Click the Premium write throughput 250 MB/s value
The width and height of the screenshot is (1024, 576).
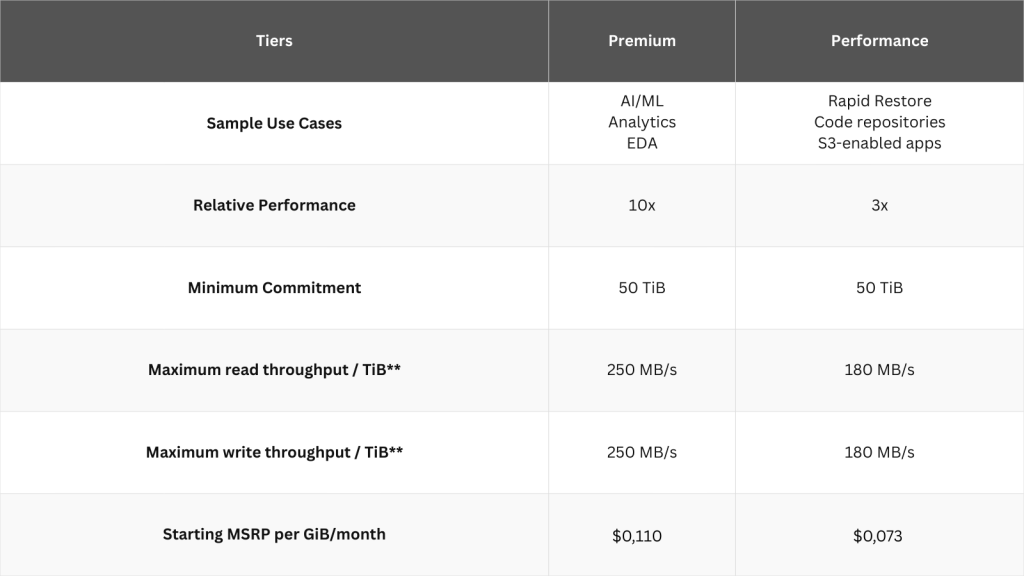click(642, 452)
